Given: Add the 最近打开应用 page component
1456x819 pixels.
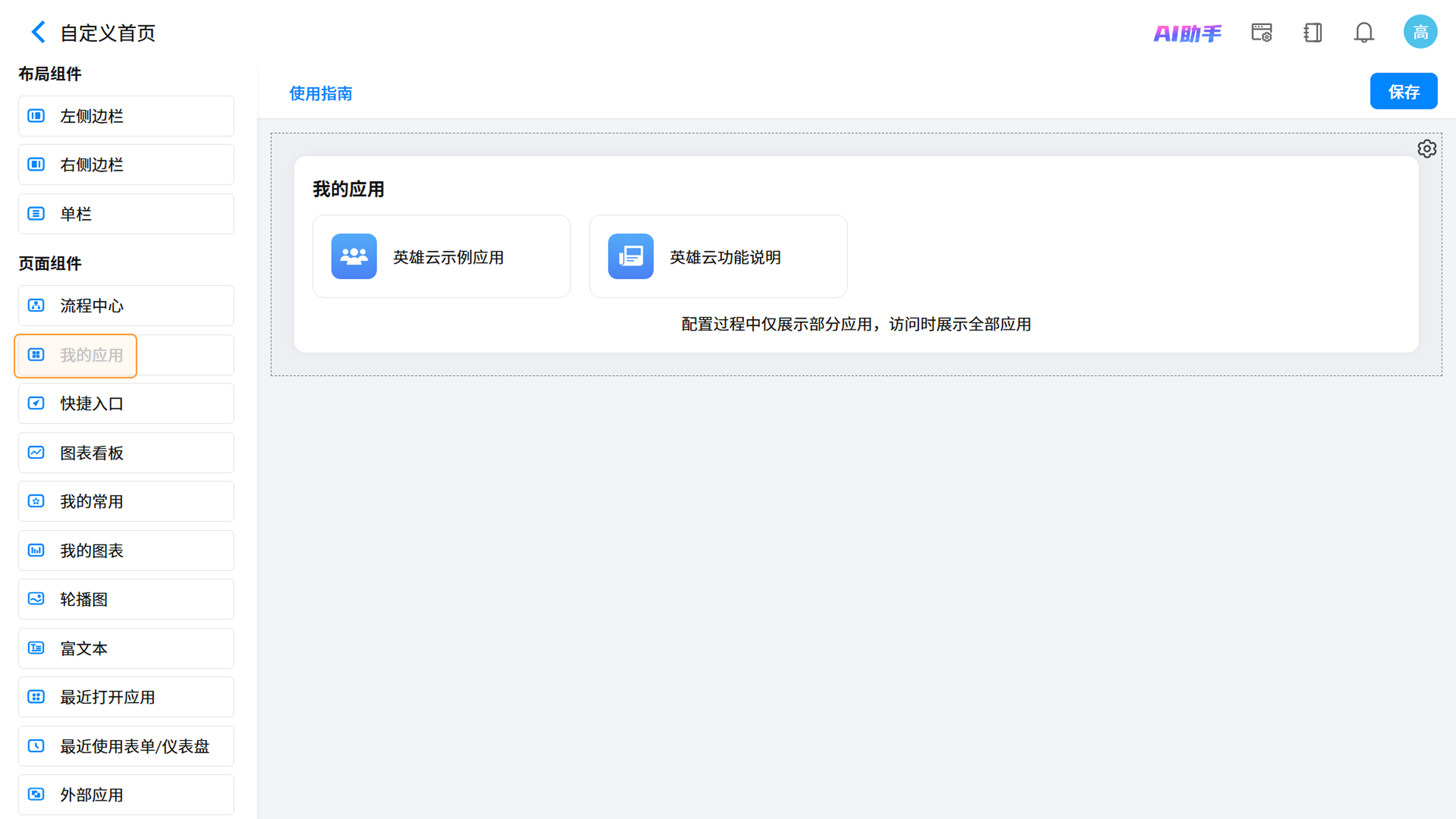Looking at the screenshot, I should (126, 697).
